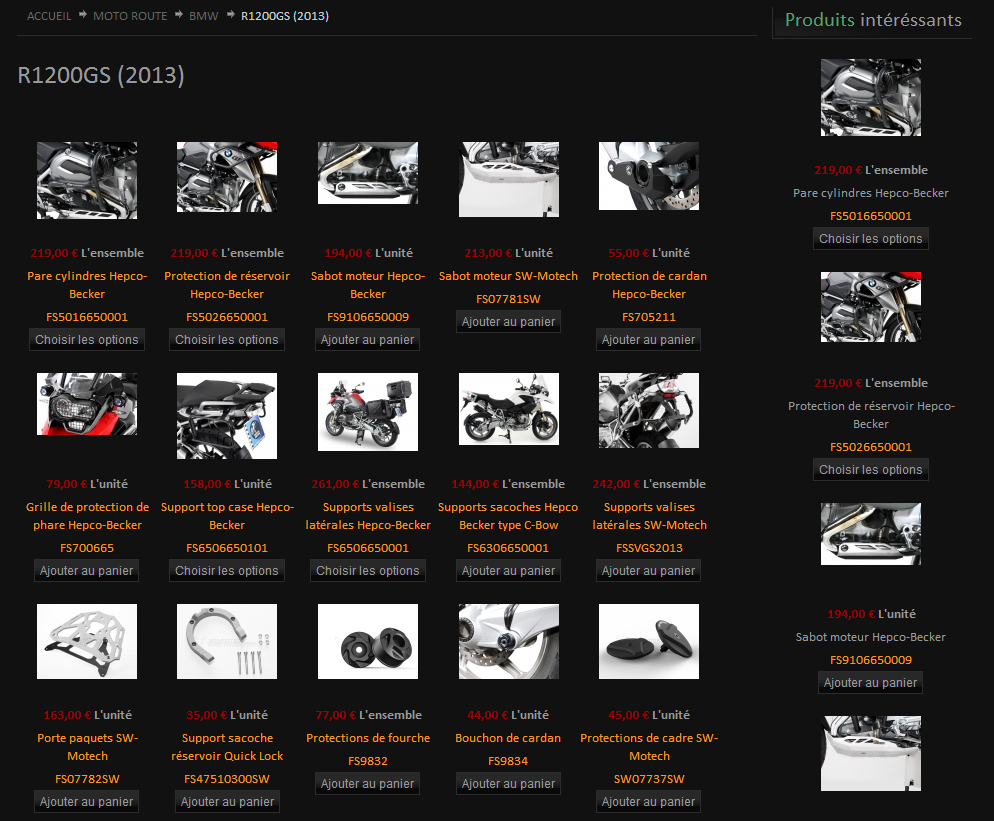Click the Produits intéréssants sidebar heading
Viewport: 994px width, 821px height.
pyautogui.click(x=873, y=20)
